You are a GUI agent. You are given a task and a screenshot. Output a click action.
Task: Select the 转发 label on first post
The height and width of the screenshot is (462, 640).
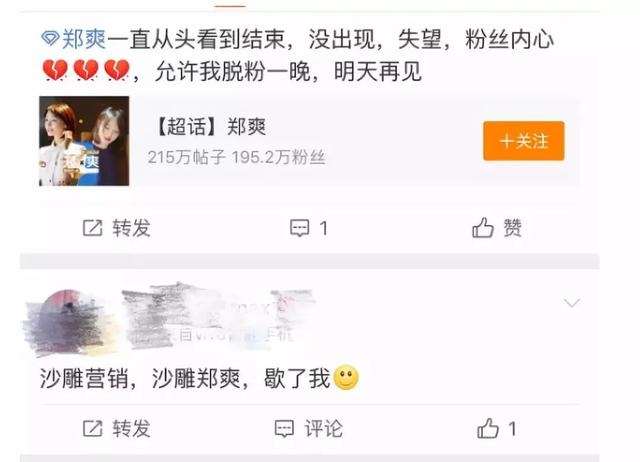(131, 228)
